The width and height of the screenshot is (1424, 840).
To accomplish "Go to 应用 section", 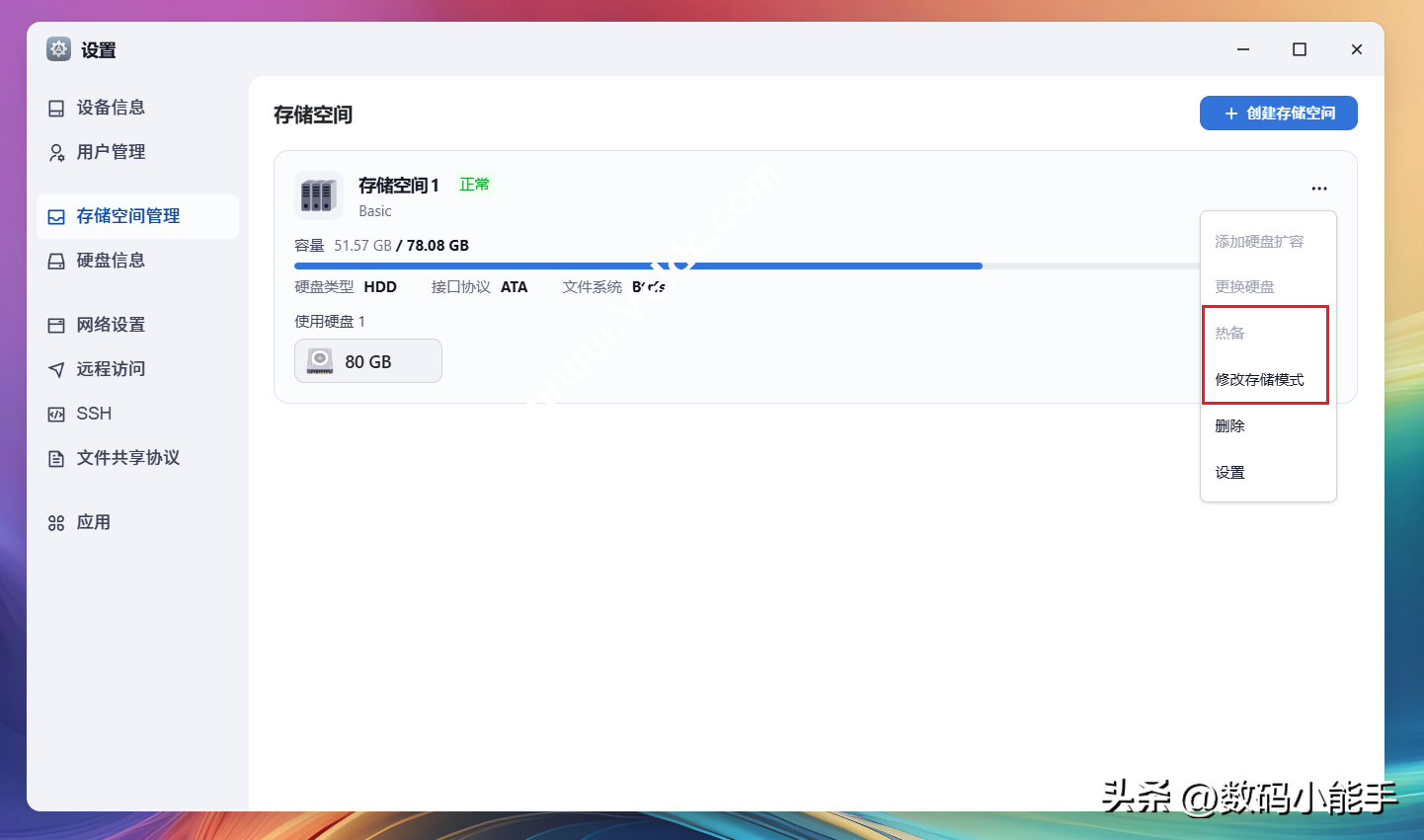I will [x=137, y=522].
